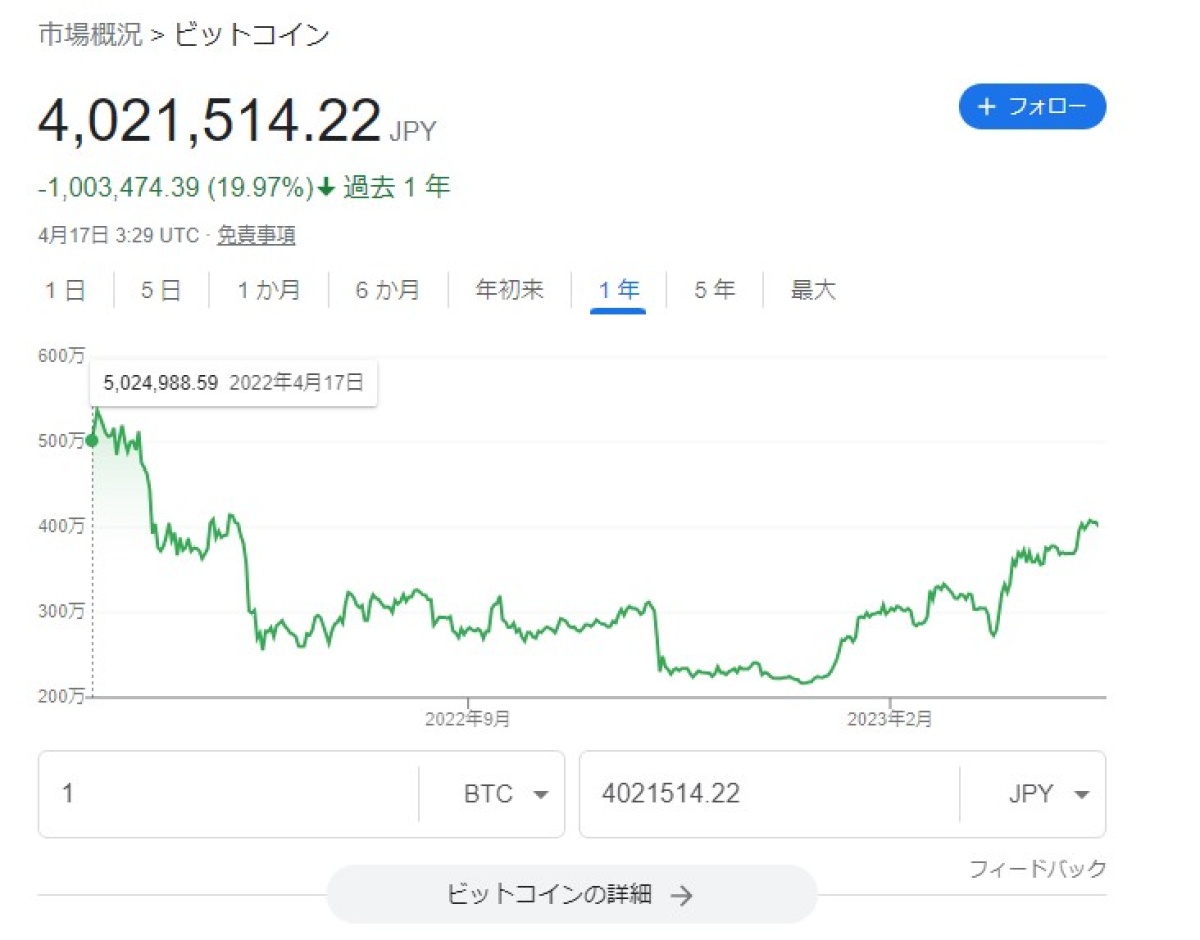The image size is (1200, 940).
Task: Open the BTC currency dropdown arrow
Action: (541, 795)
